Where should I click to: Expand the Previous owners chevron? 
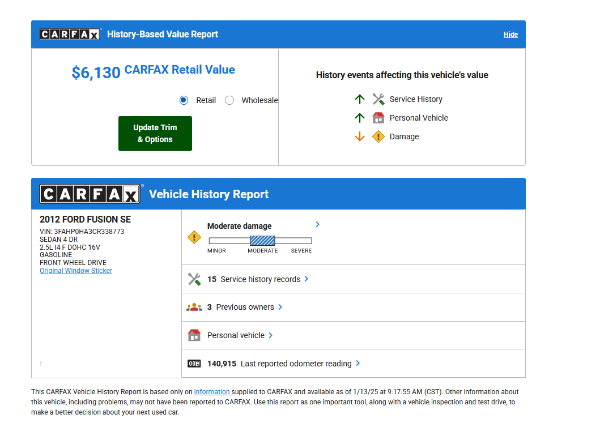point(280,307)
